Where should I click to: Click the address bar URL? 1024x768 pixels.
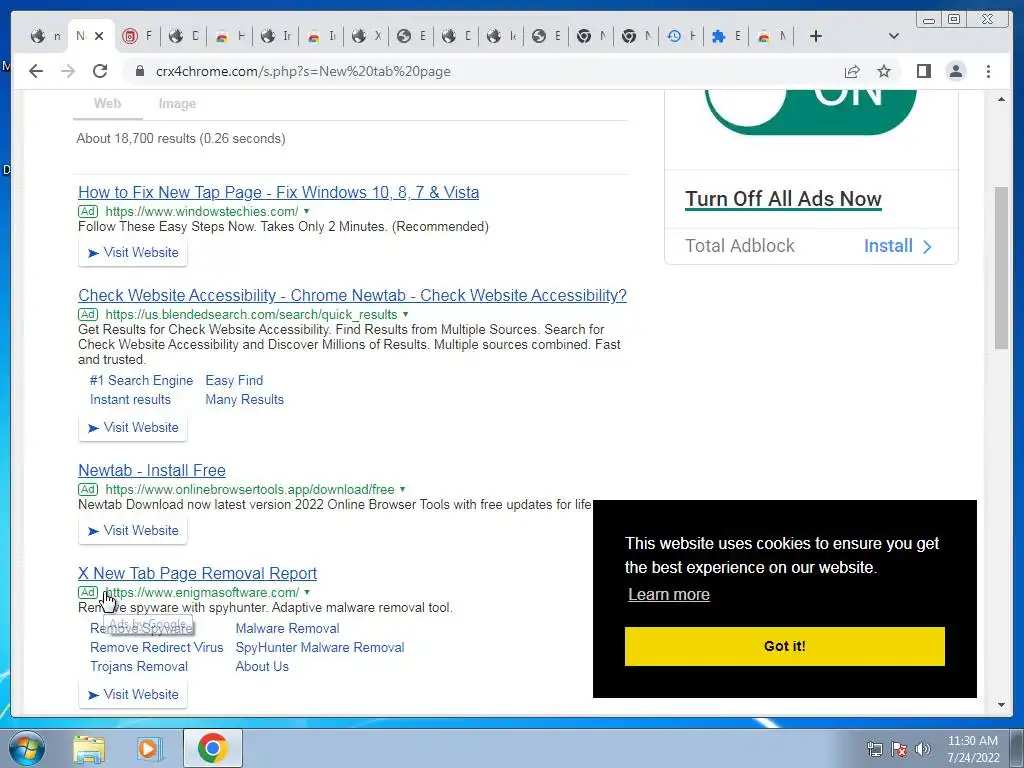pos(303,71)
